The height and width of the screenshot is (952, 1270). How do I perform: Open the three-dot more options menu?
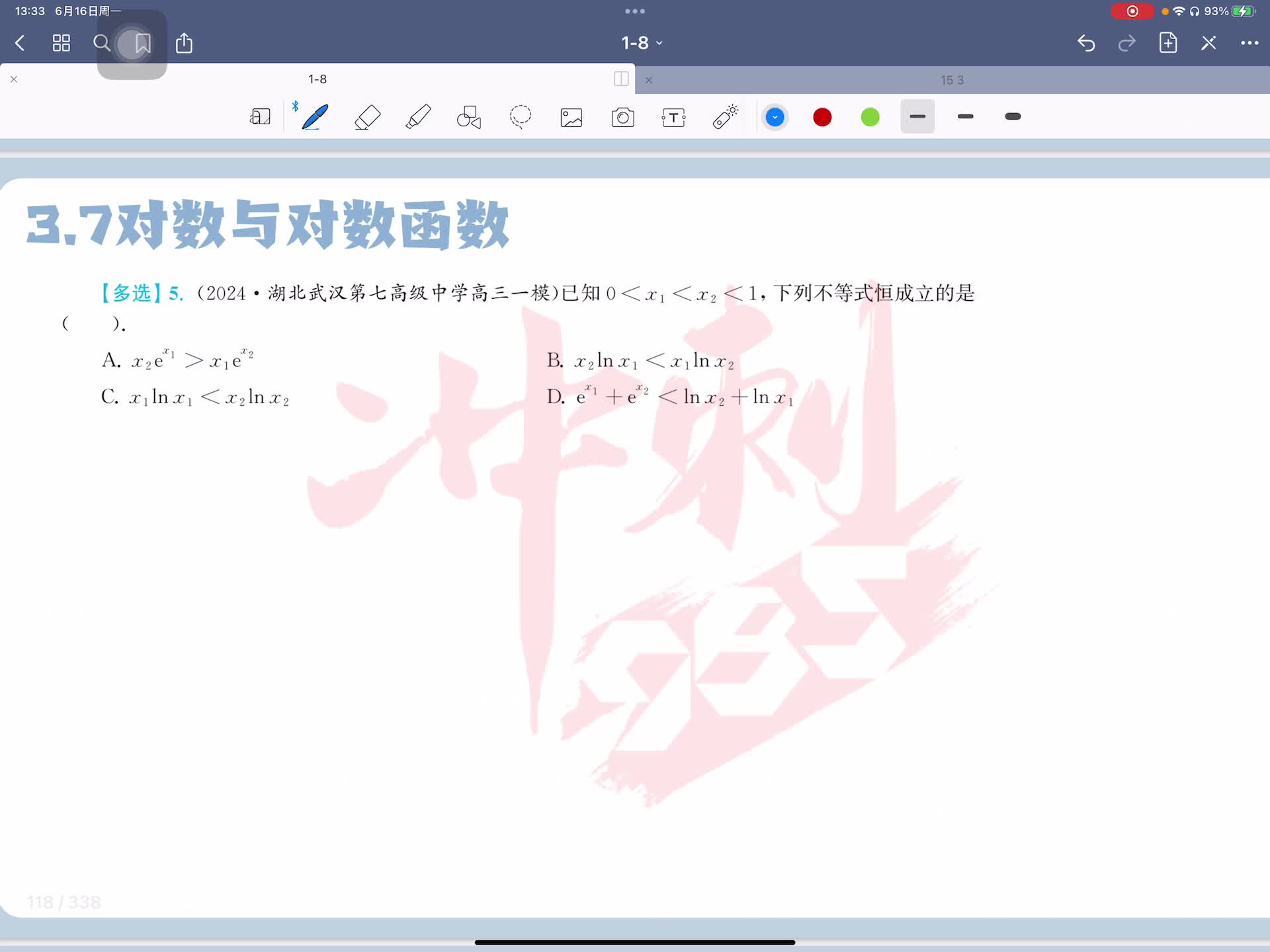coord(1249,44)
